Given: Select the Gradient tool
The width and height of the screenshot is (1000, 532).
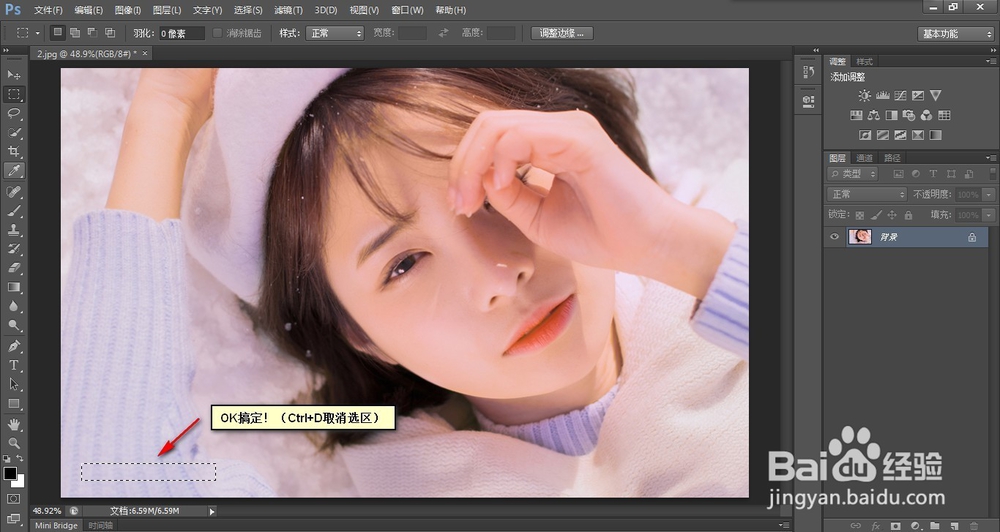Looking at the screenshot, I should click(13, 287).
